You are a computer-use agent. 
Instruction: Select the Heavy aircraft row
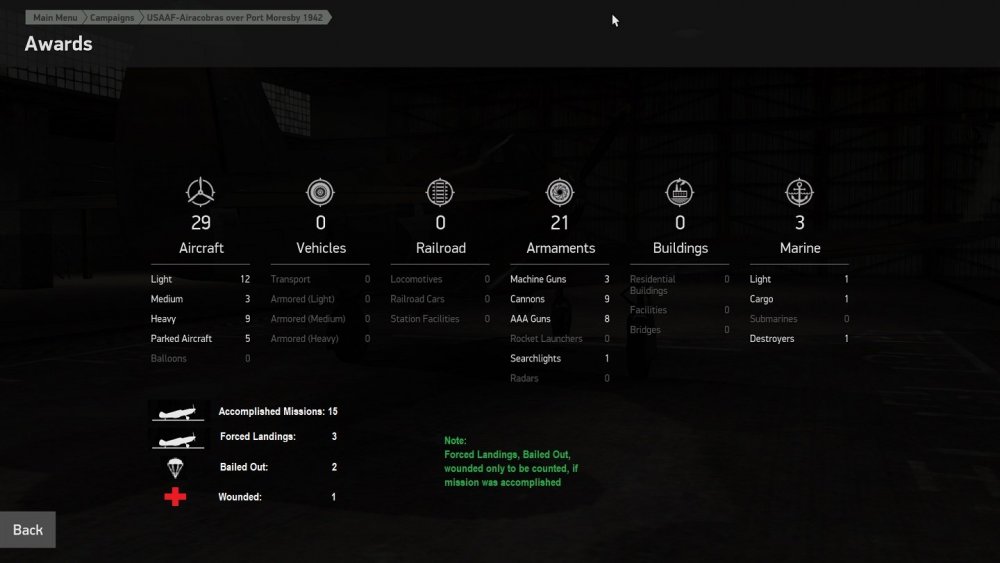pyautogui.click(x=200, y=319)
